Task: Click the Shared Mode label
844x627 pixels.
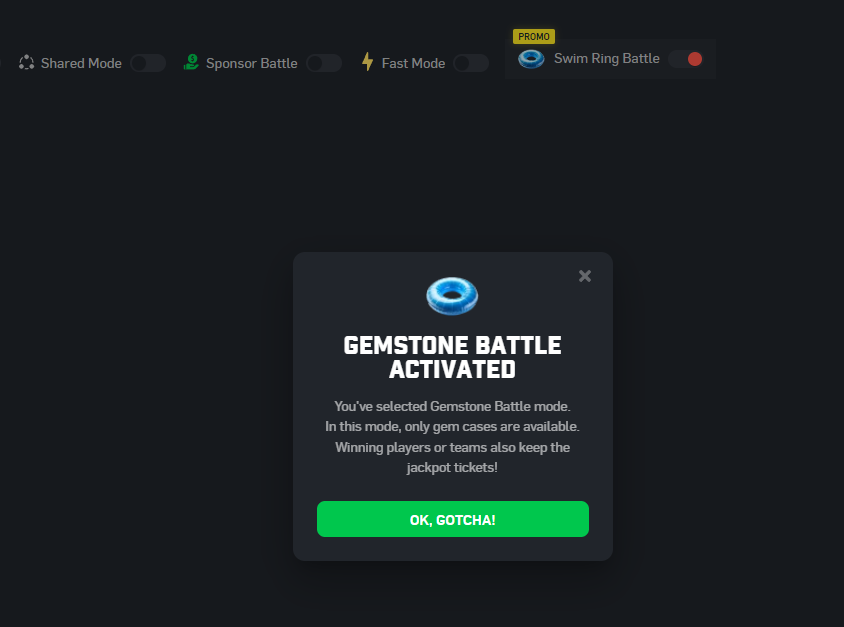Action: 81,64
